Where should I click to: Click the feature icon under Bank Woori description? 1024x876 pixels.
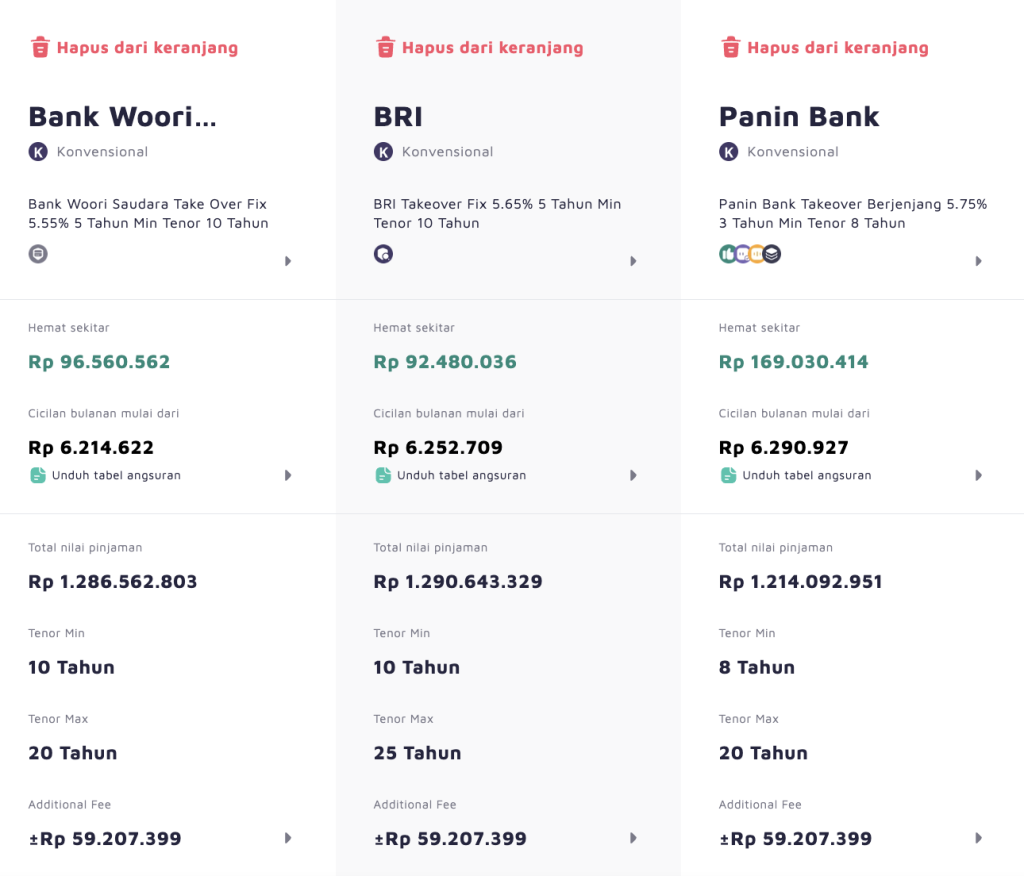tap(38, 254)
